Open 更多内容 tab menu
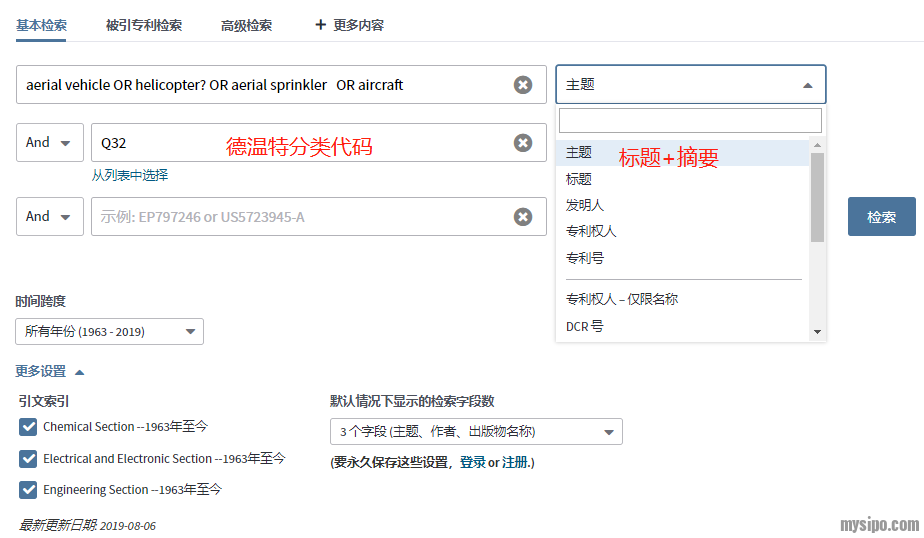Viewport: 924px width, 538px height. (358, 25)
